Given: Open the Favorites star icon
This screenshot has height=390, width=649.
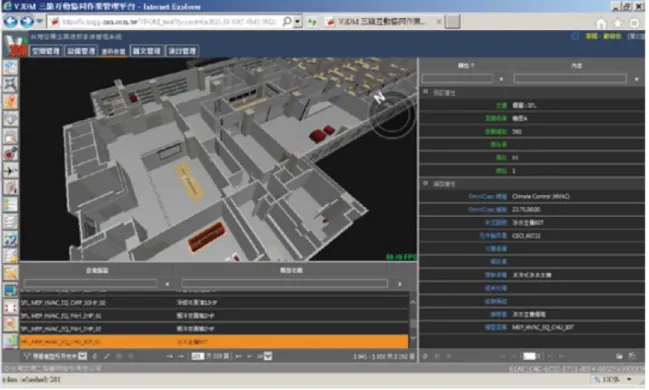Looking at the screenshot, I should (x=618, y=23).
